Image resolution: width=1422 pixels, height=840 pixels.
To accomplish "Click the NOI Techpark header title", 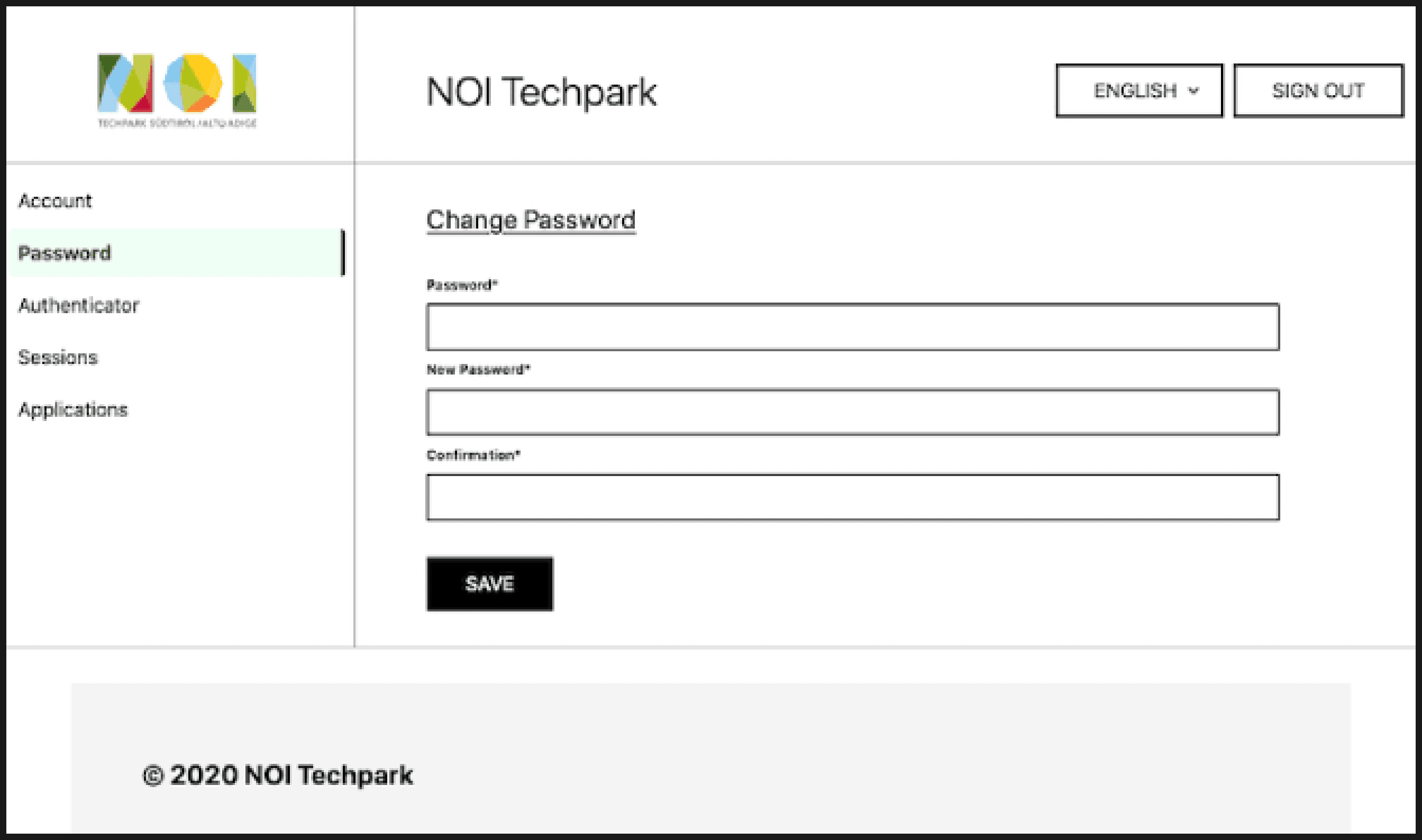I will [x=541, y=92].
